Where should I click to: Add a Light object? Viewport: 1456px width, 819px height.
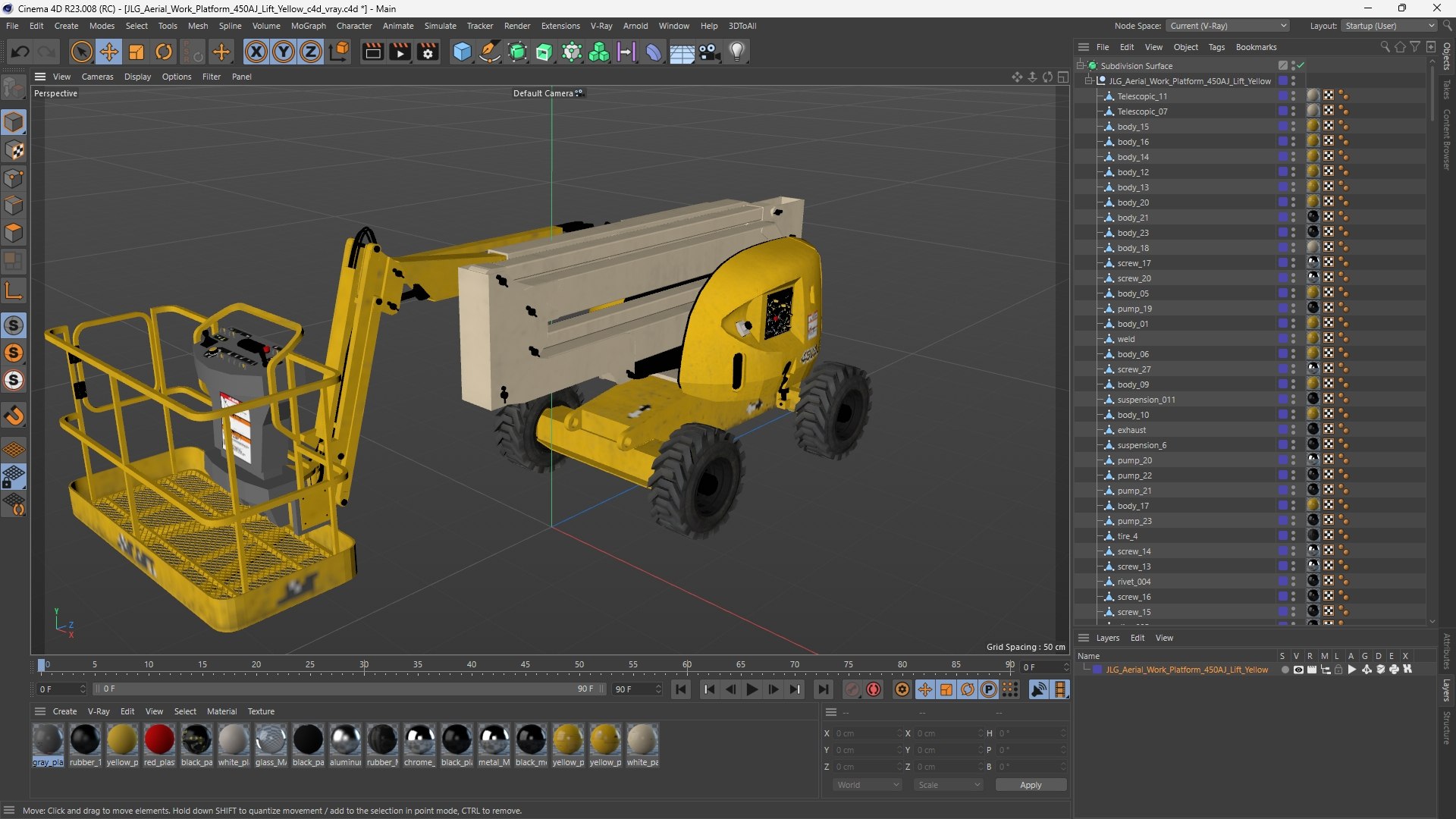737,52
